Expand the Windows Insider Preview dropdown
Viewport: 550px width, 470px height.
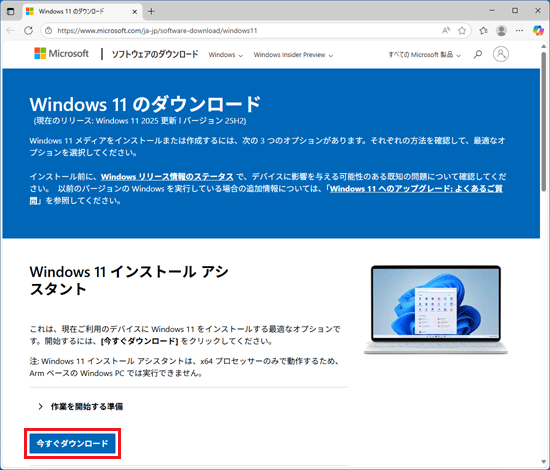pyautogui.click(x=293, y=55)
